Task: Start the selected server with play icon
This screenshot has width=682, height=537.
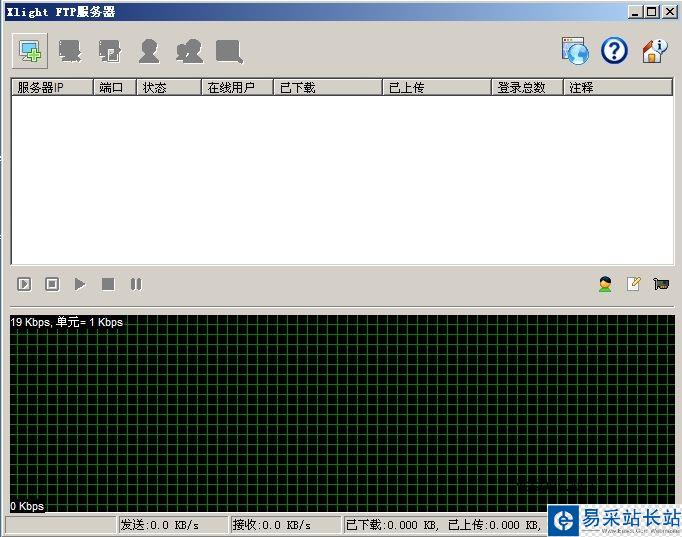Action: tap(80, 284)
